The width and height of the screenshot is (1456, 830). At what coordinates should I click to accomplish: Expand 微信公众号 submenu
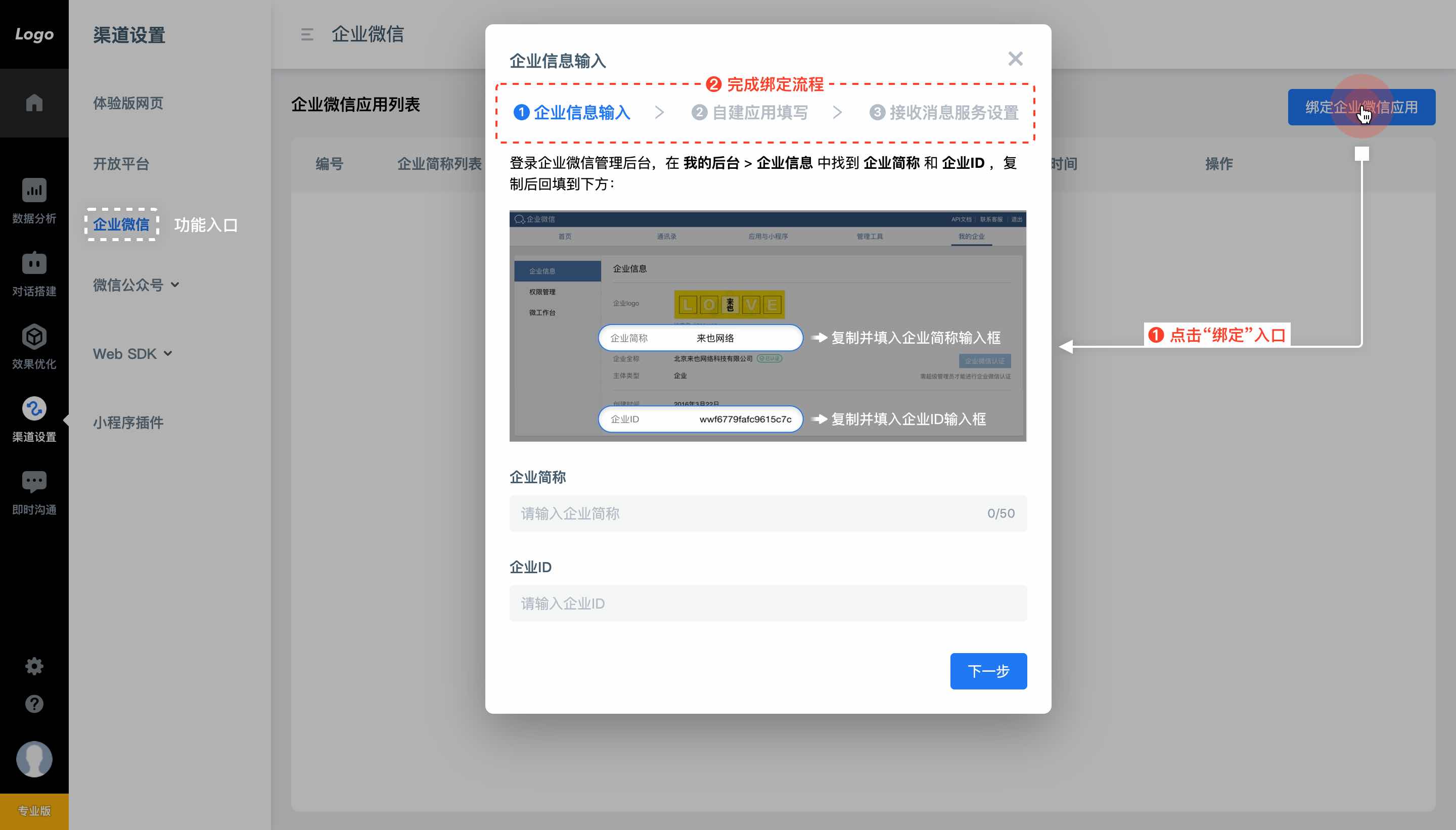point(136,285)
